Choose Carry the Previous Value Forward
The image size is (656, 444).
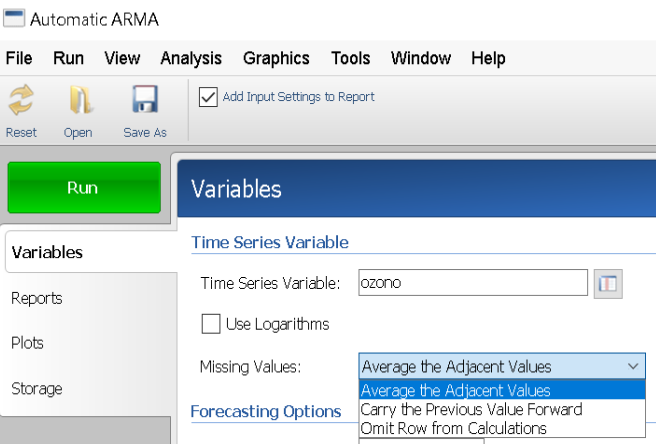471,410
